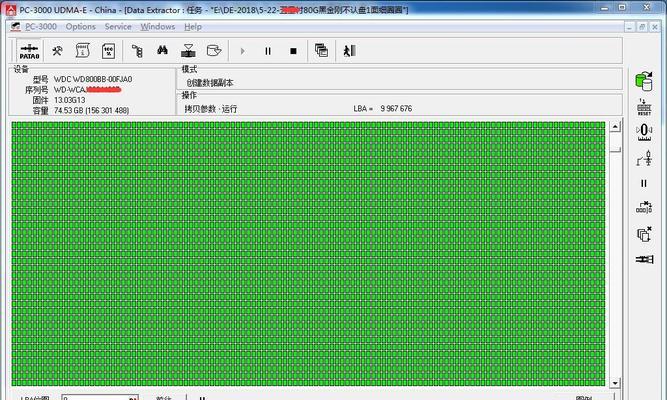
Task: Close the inner Data Extractor child window
Action: (x=655, y=27)
